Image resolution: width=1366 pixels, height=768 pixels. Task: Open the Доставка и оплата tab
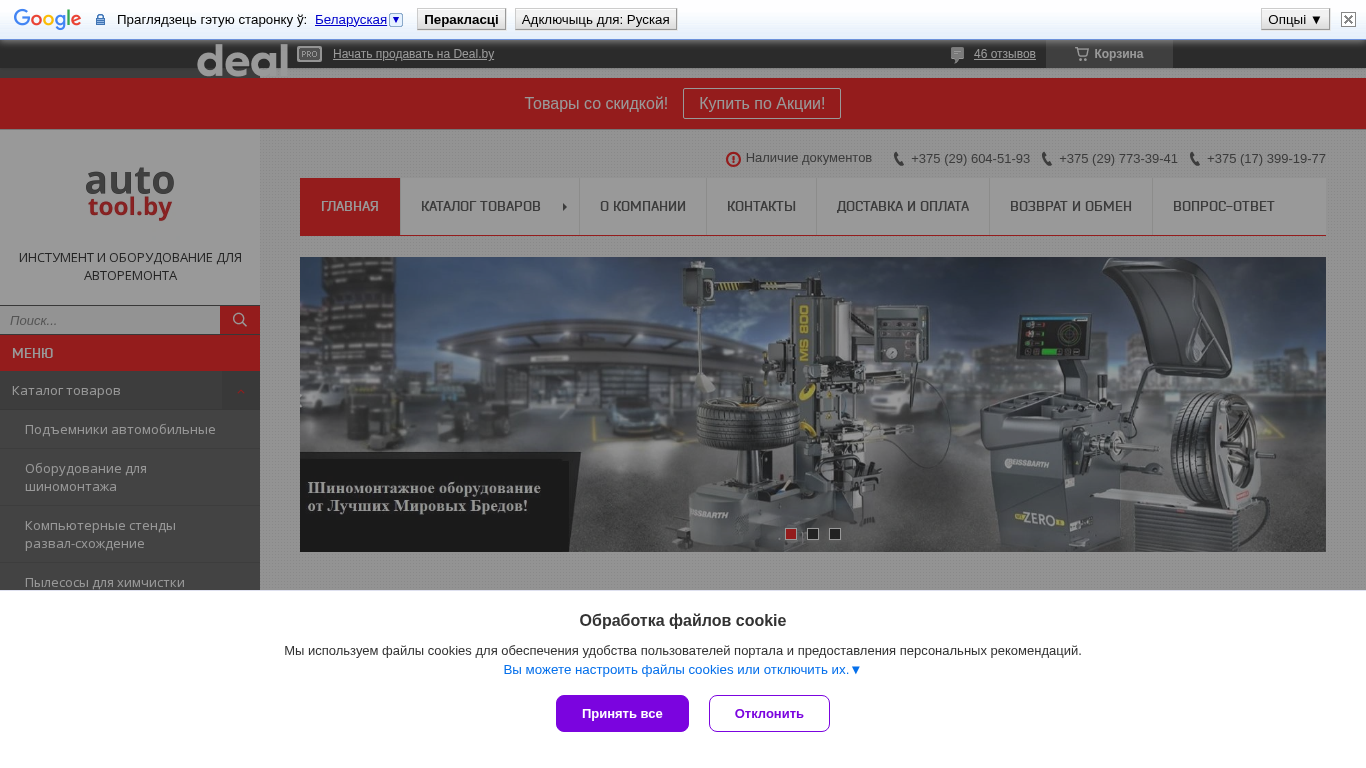[x=903, y=207]
